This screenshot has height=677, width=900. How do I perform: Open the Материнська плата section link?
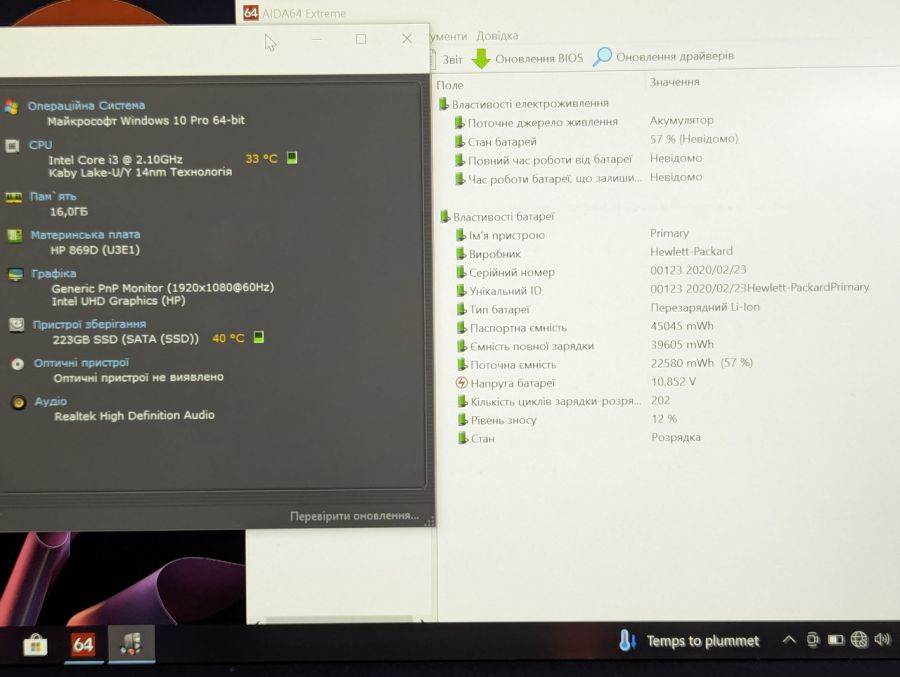(x=85, y=235)
